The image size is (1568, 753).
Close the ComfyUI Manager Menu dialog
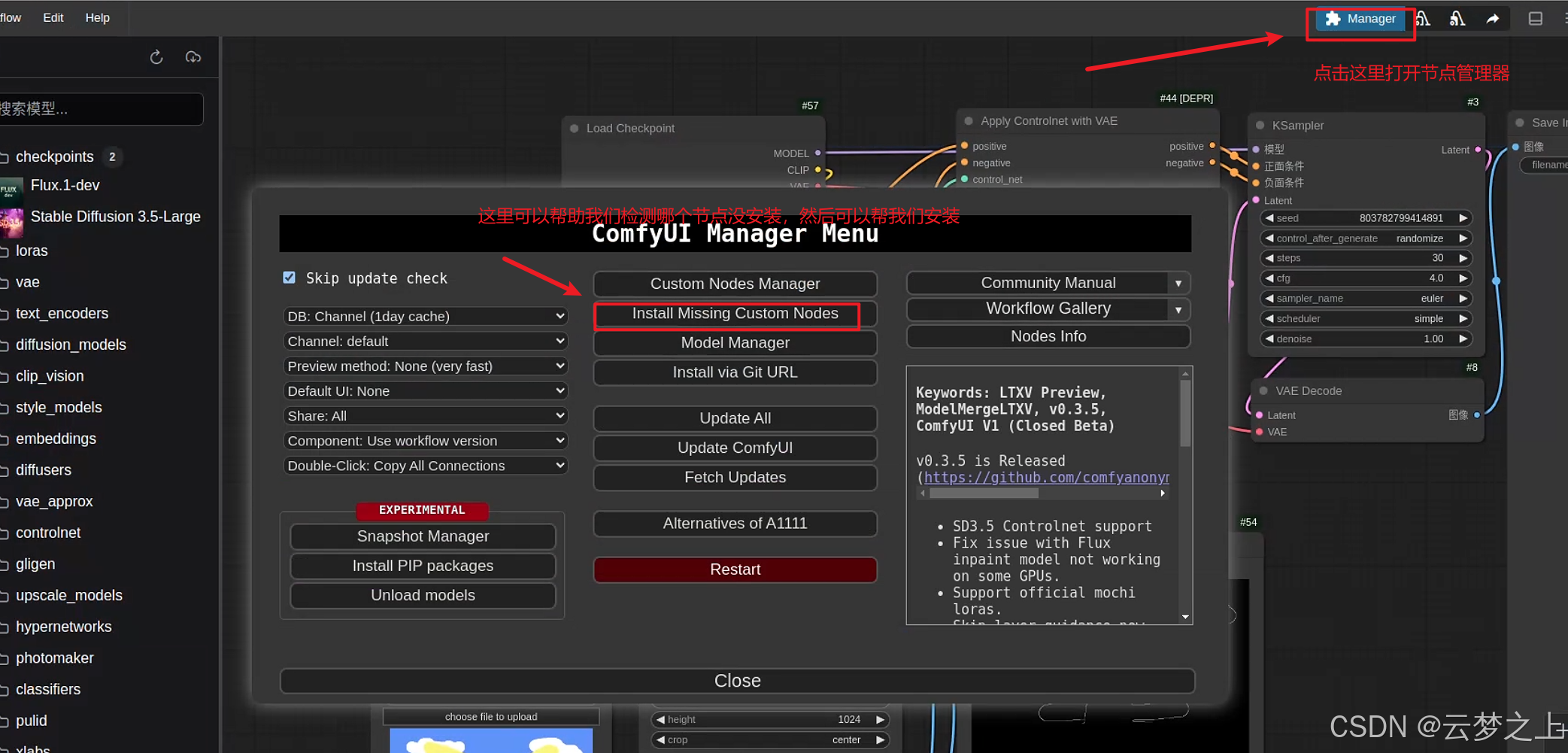point(737,681)
